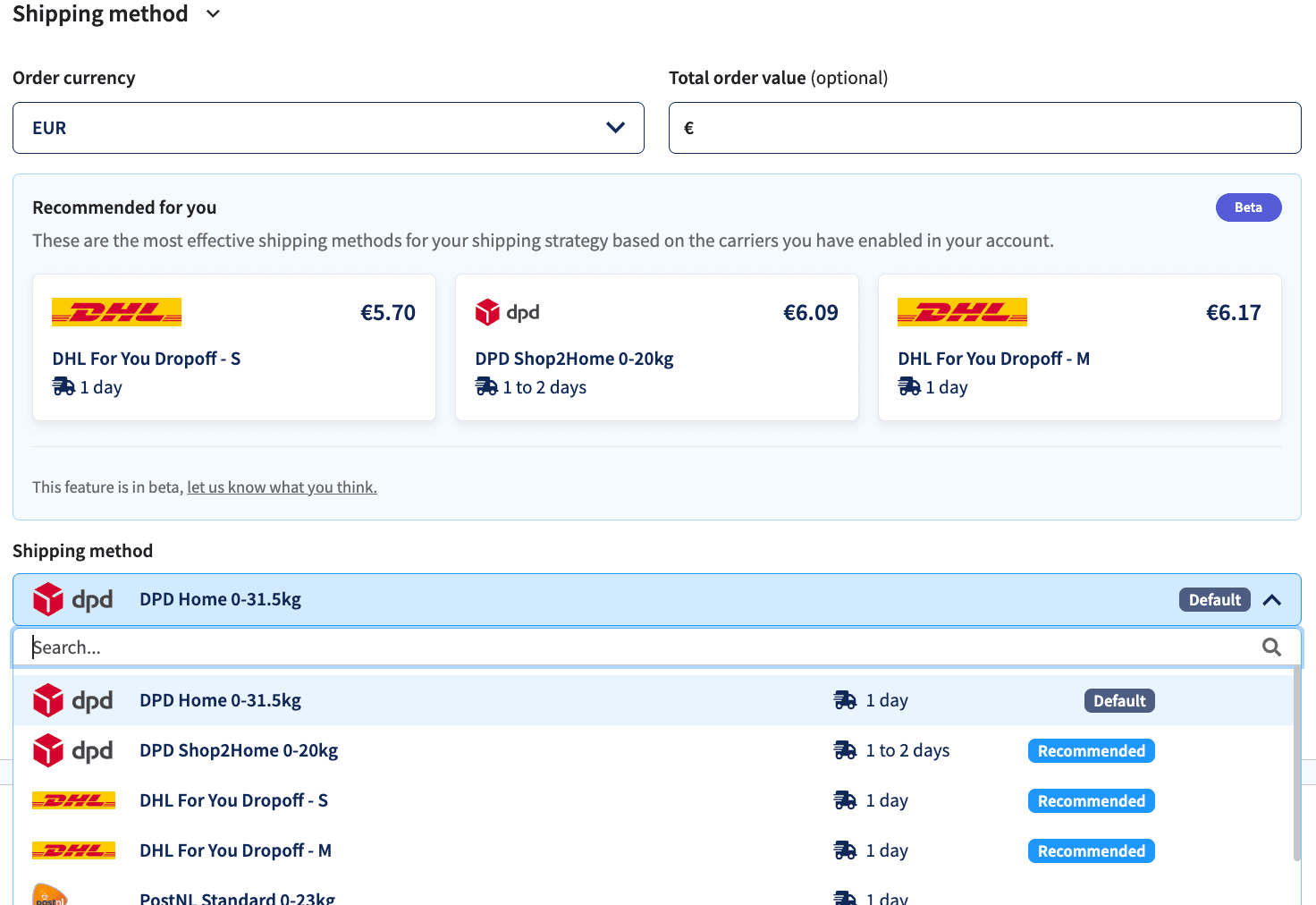Click DHL logo on the €6.17 card
Screen dimensions: 1316x905
click(x=963, y=312)
